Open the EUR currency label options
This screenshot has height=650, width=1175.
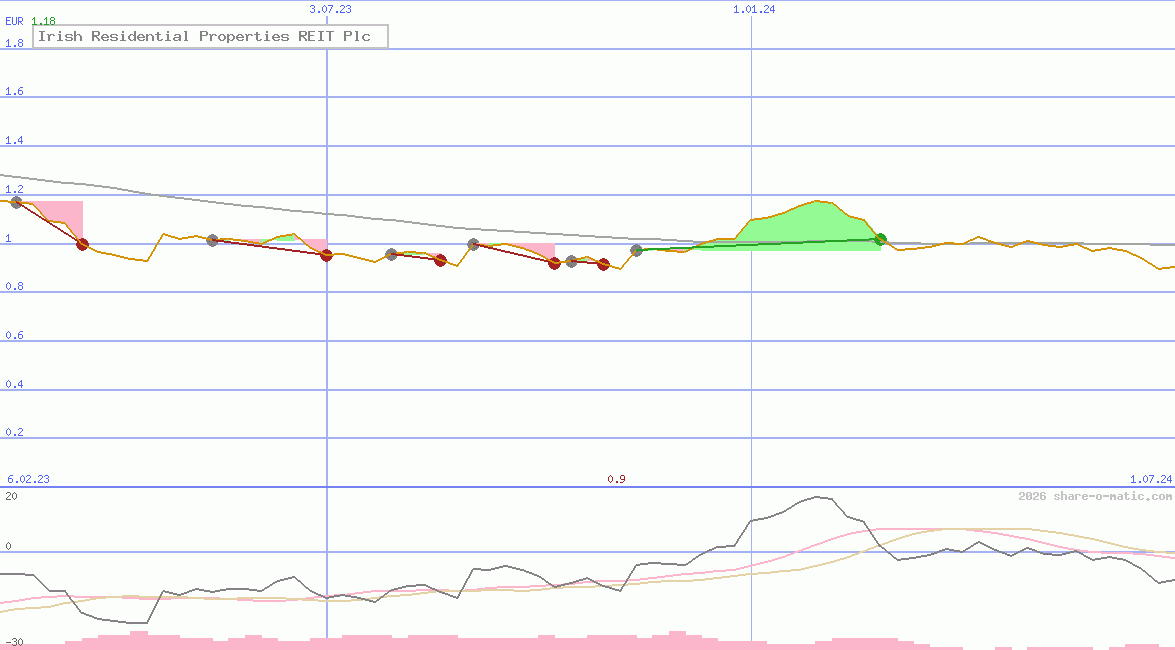click(x=14, y=21)
